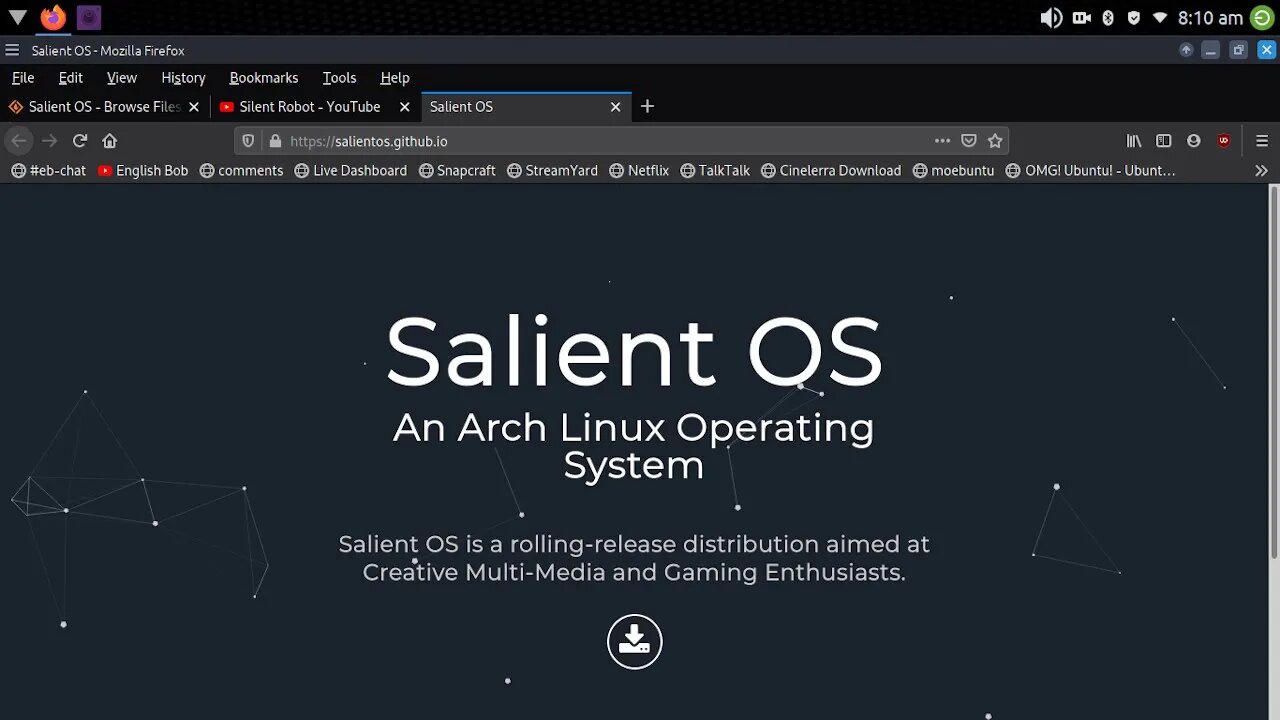Viewport: 1280px width, 720px height.
Task: Open the Firefox hamburger menu
Action: click(1262, 141)
